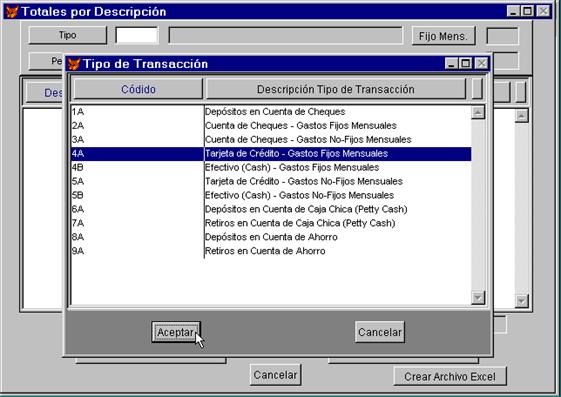
Task: Select Efectivo (Cash) - Gastos Fijos Mensuales
Action: 271,168
